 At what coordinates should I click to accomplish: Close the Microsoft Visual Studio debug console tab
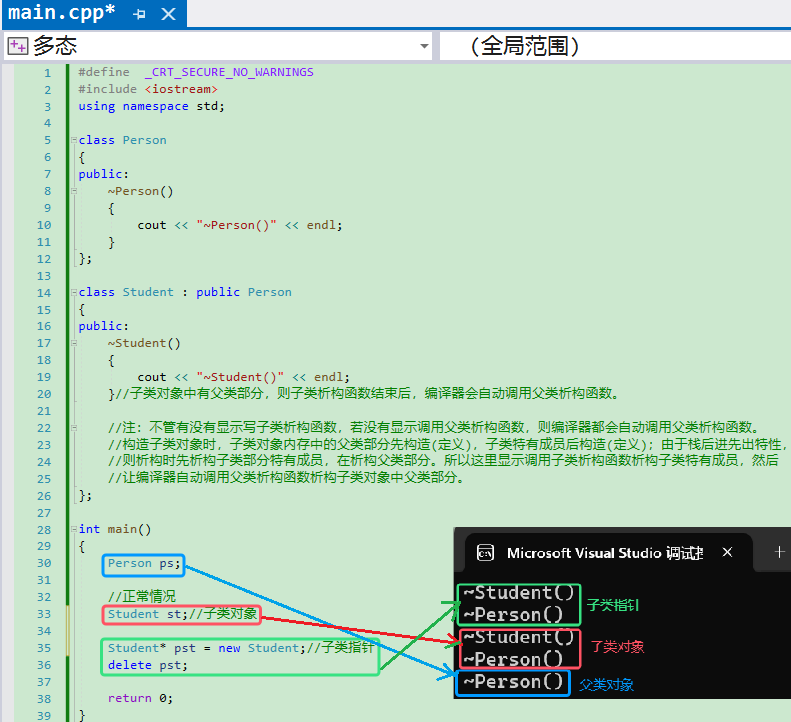coord(727,552)
